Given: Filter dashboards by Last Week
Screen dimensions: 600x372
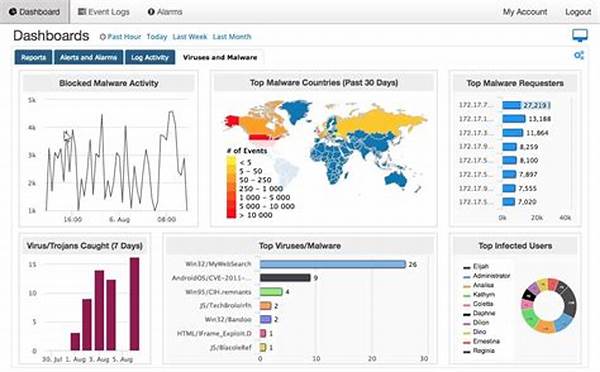Looking at the screenshot, I should pos(190,37).
